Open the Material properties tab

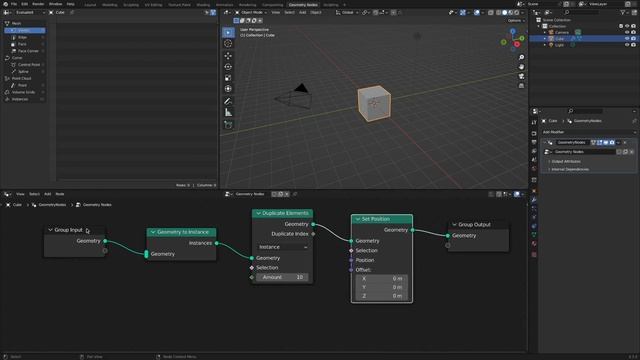coord(534,244)
